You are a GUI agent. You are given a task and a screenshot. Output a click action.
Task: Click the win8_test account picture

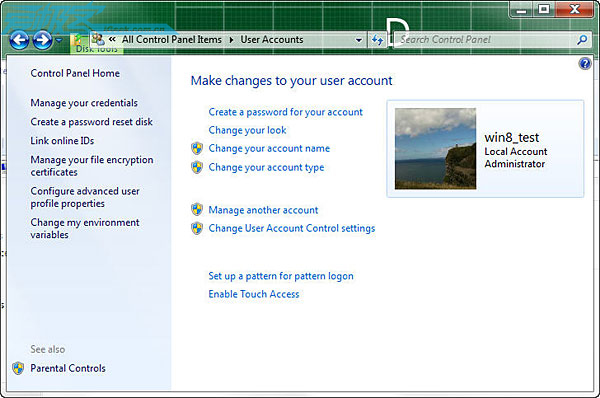click(435, 149)
